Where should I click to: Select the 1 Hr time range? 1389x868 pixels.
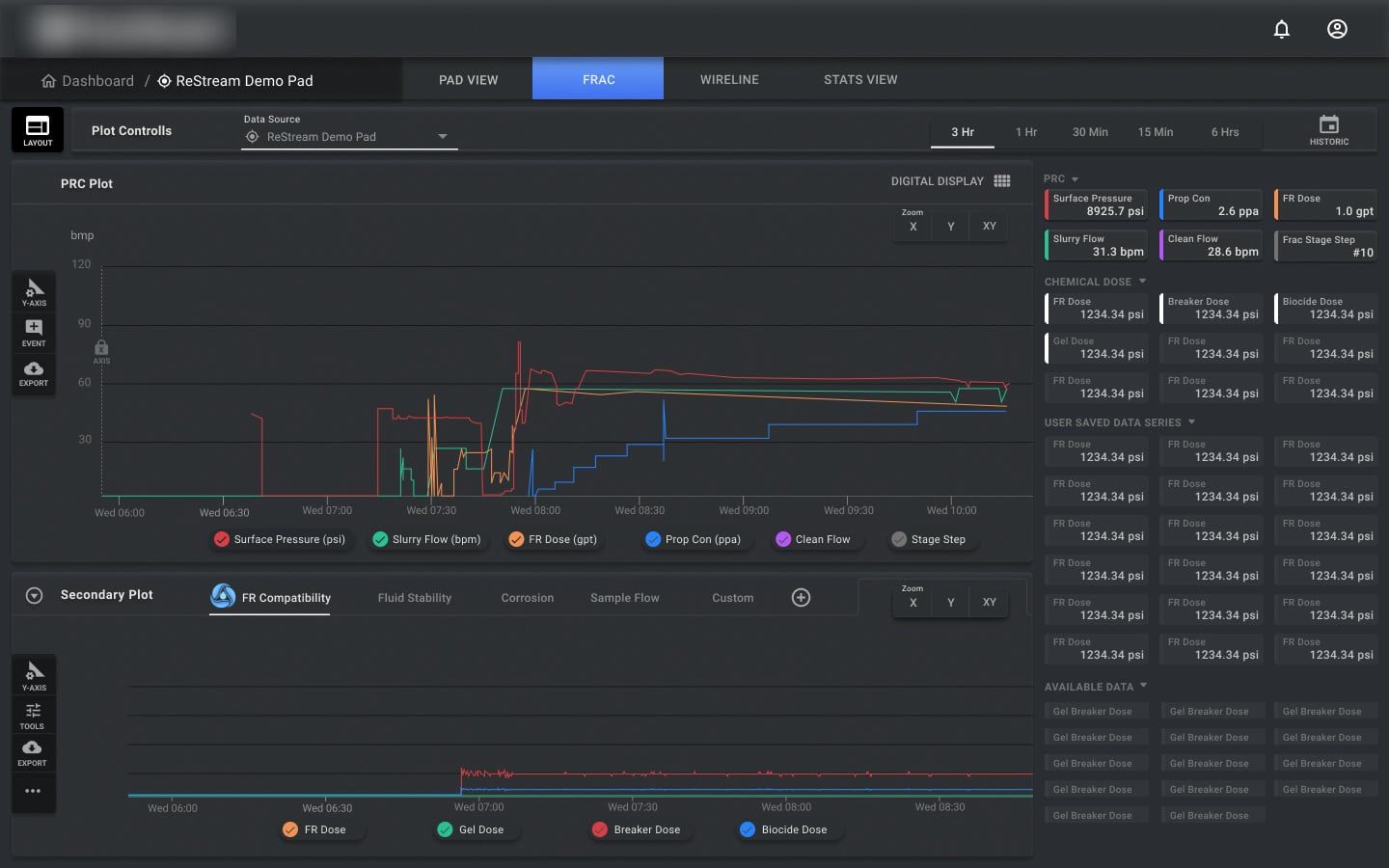(1025, 132)
